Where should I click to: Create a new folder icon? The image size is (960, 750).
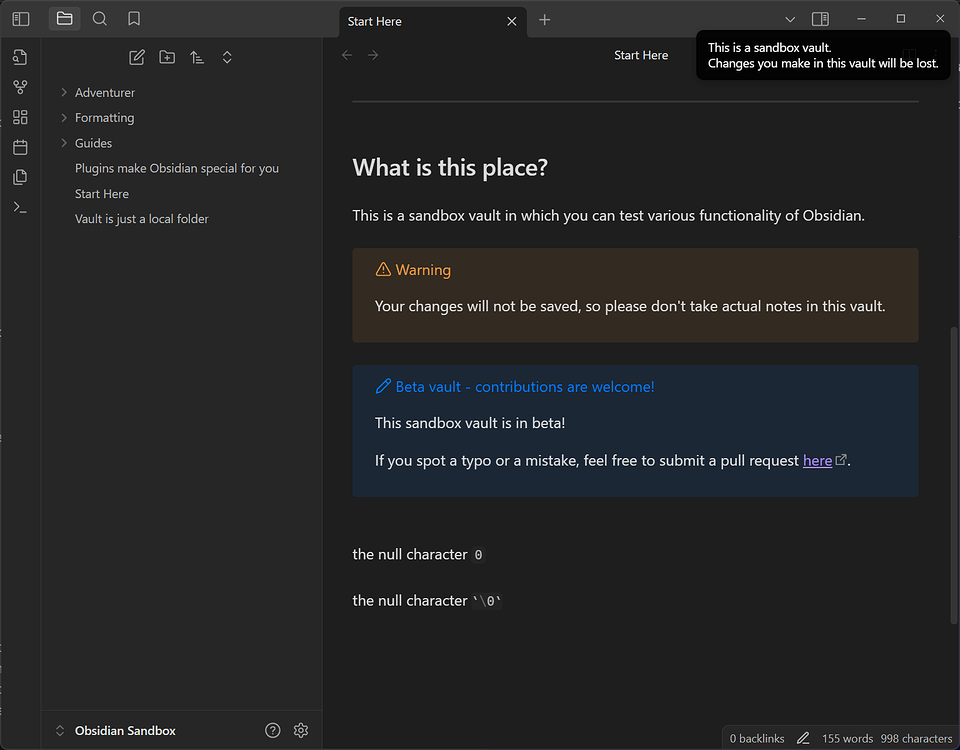[x=167, y=58]
